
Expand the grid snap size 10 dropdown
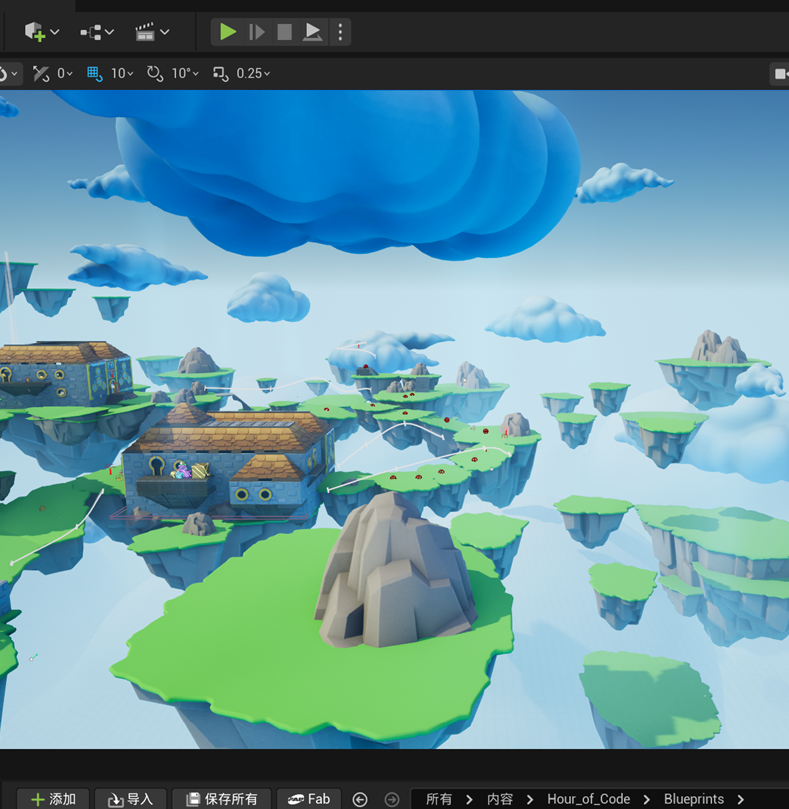[123, 73]
